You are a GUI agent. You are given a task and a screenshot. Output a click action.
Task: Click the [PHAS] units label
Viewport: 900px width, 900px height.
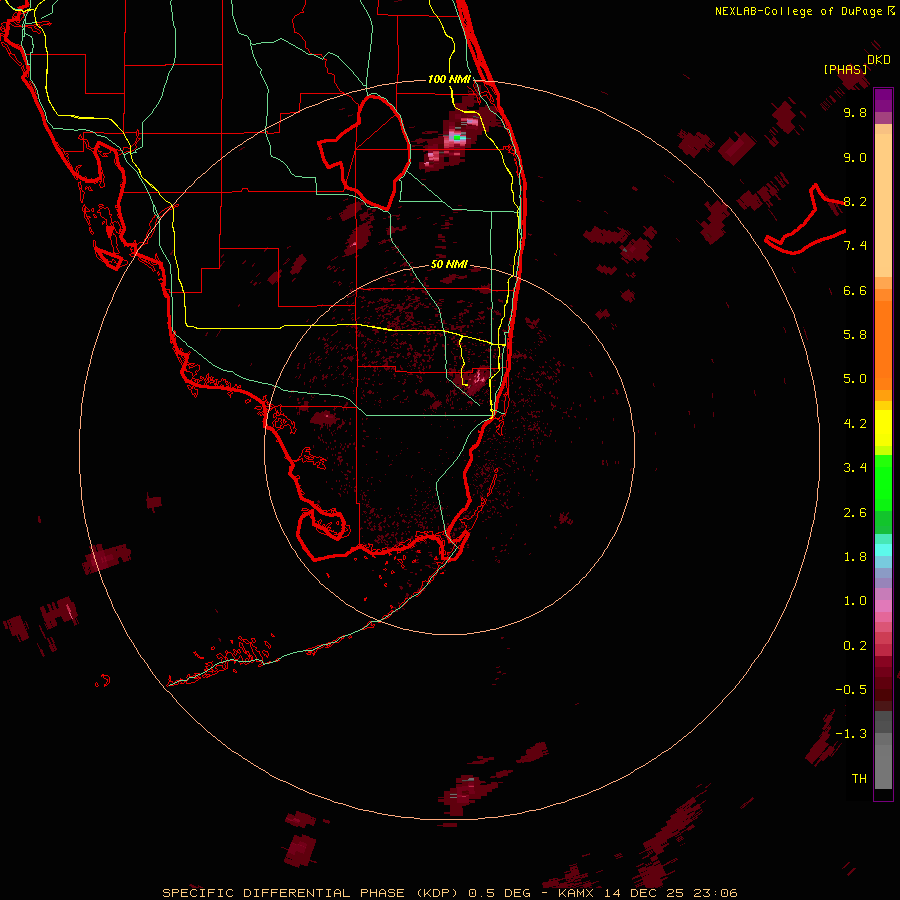tap(845, 70)
